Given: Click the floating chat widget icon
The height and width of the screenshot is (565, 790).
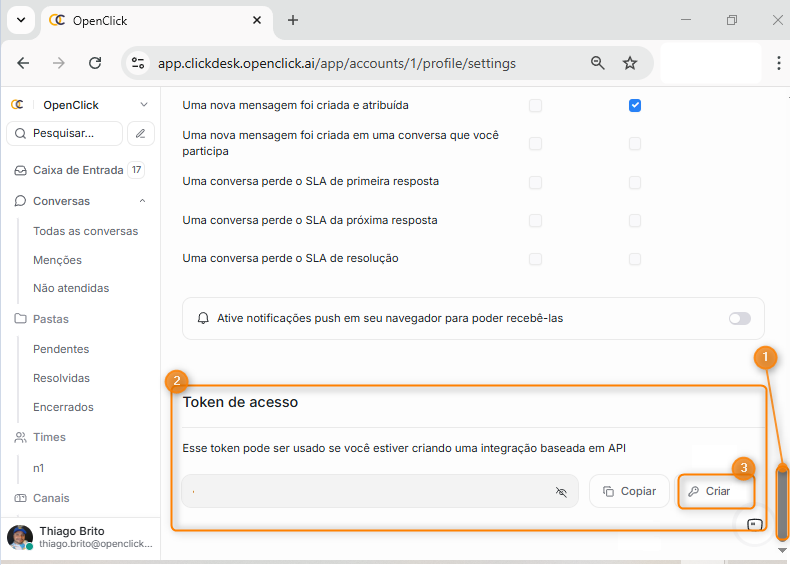Looking at the screenshot, I should point(755,524).
